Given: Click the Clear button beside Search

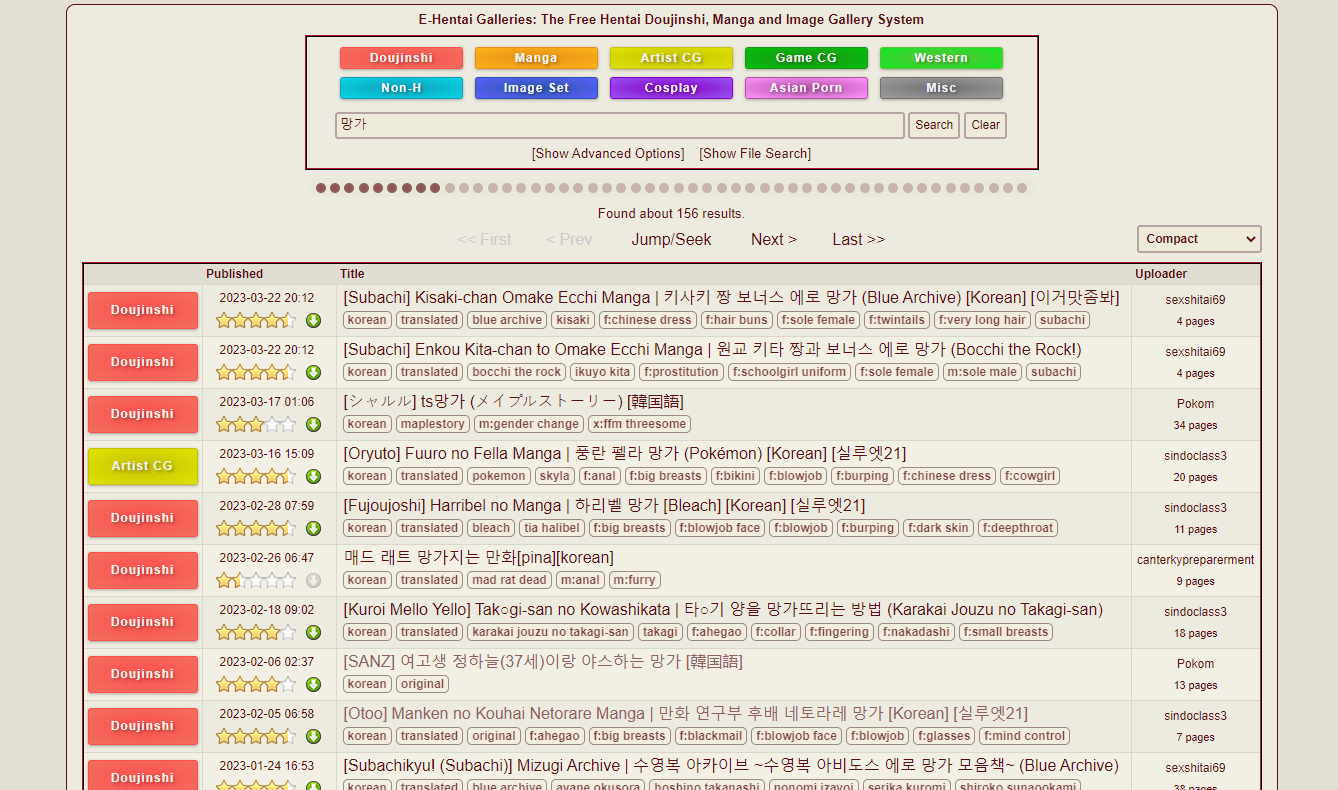Looking at the screenshot, I should click(985, 125).
